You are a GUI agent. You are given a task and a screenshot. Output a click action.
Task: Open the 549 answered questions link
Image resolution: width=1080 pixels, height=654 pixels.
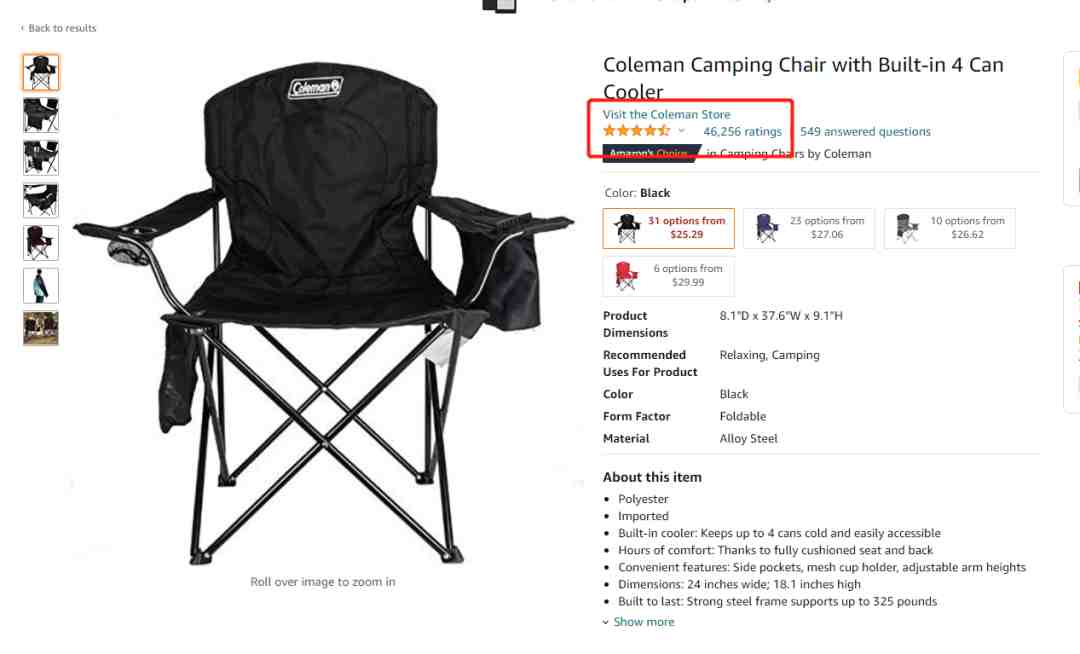coord(865,131)
